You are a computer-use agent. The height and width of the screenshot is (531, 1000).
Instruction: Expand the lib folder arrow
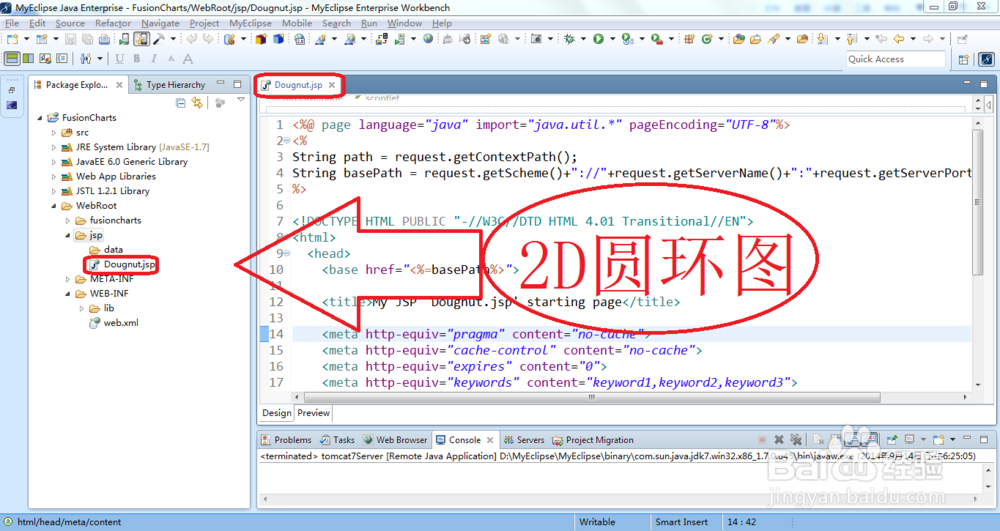coord(82,309)
